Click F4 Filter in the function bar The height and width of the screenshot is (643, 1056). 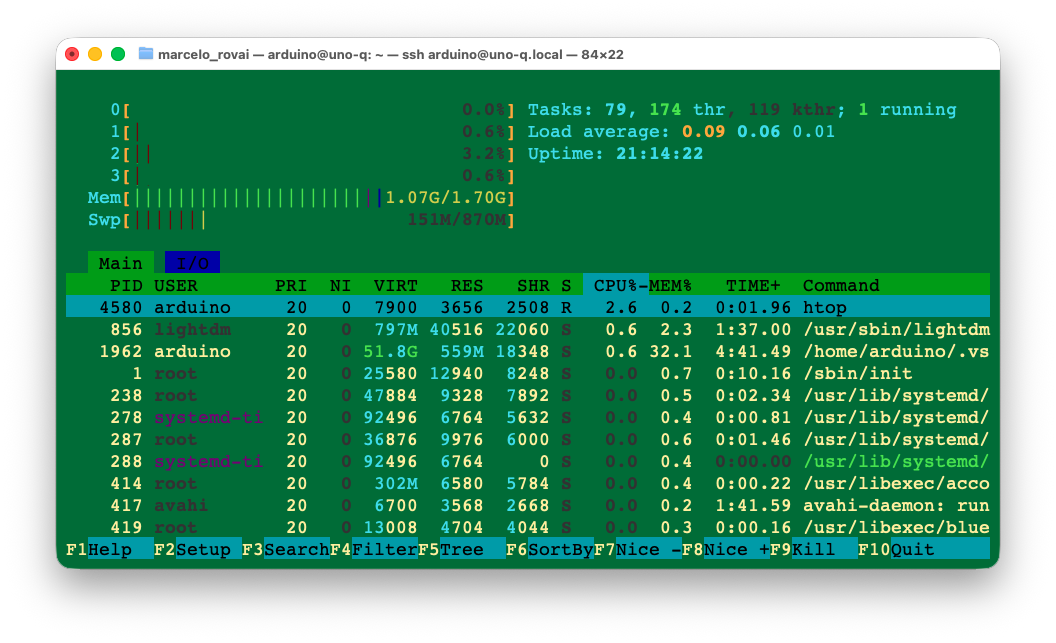tap(374, 549)
